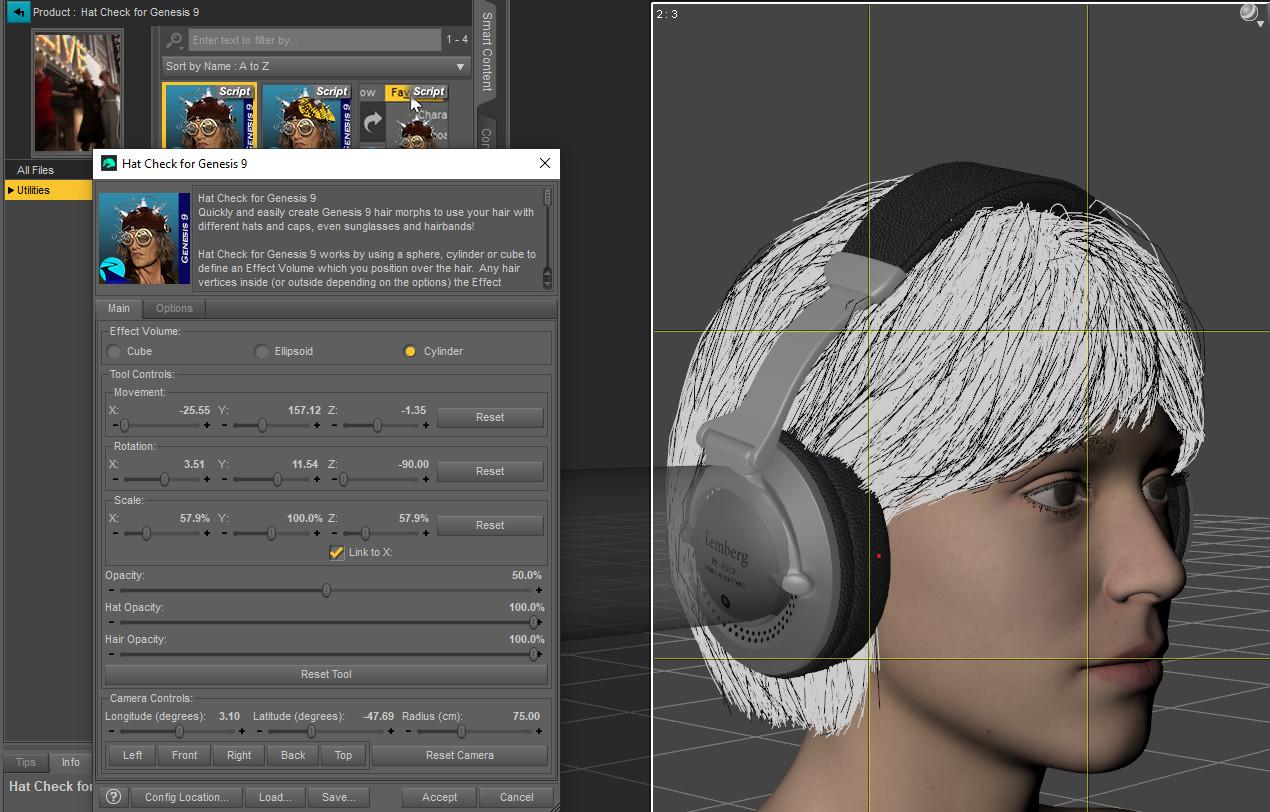Set camera to Back view
Image resolution: width=1270 pixels, height=812 pixels.
293,755
